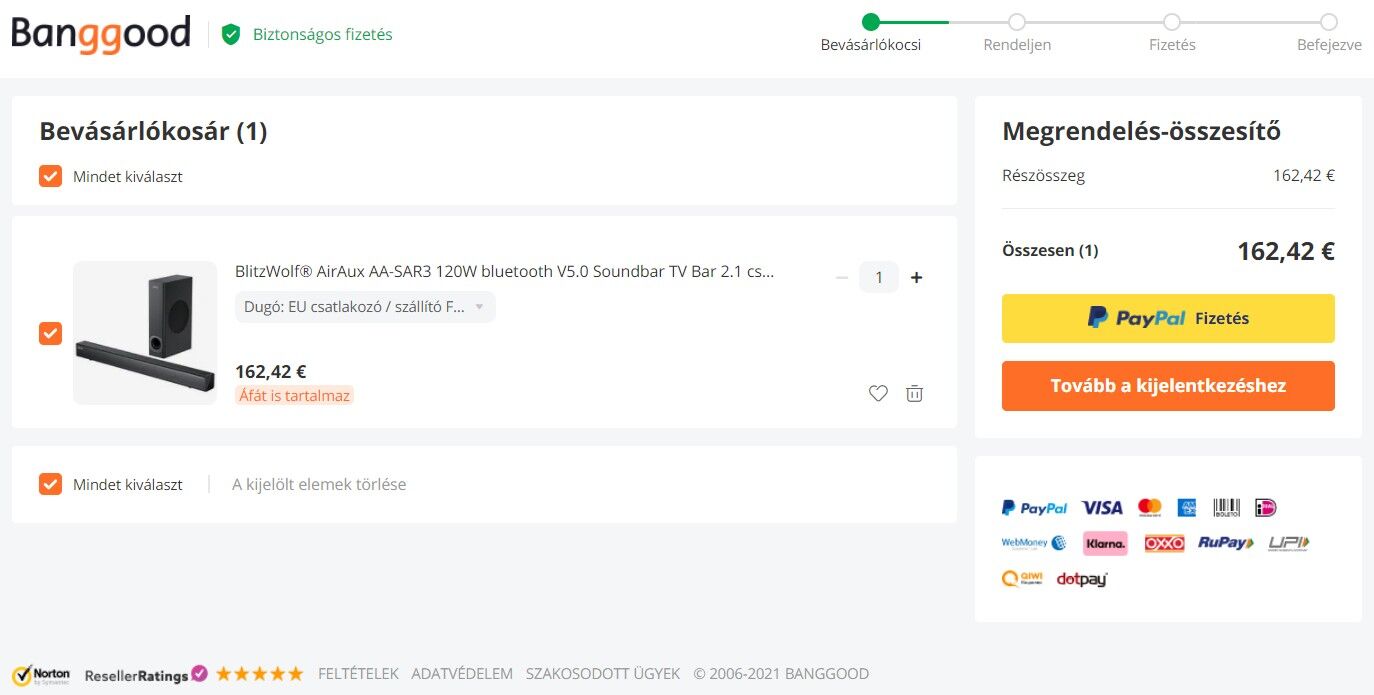The width and height of the screenshot is (1374, 695).
Task: Click the Boleto barcode payment logo
Action: tap(1226, 508)
